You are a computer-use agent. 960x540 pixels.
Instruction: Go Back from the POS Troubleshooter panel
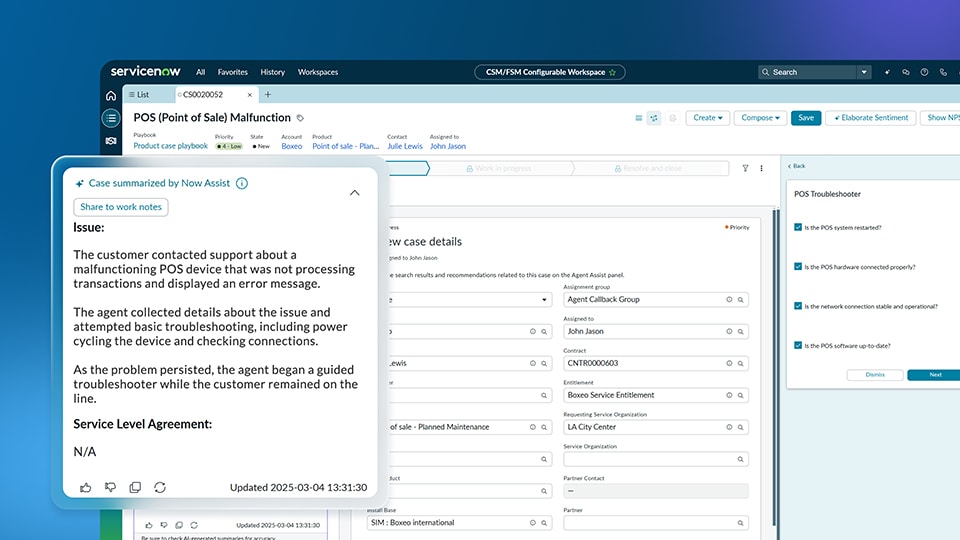797,166
